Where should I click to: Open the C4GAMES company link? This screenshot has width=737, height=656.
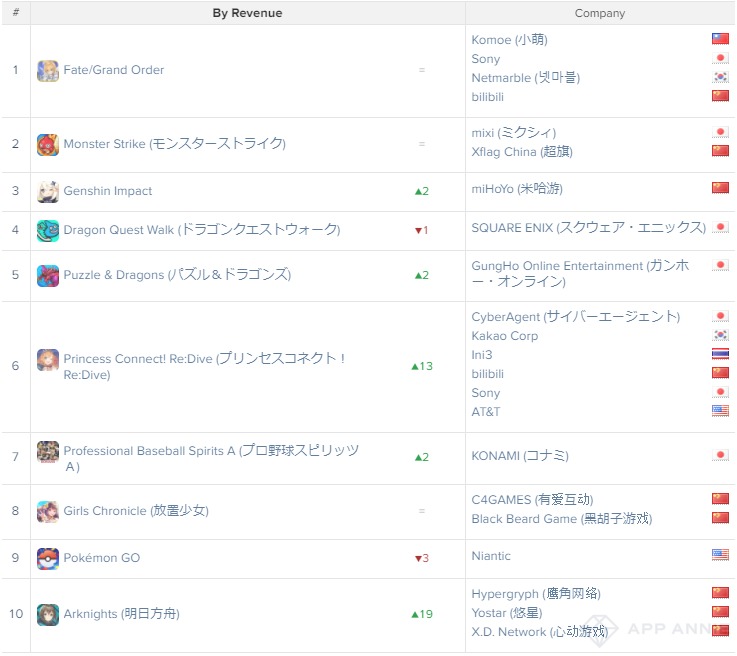[x=532, y=500]
